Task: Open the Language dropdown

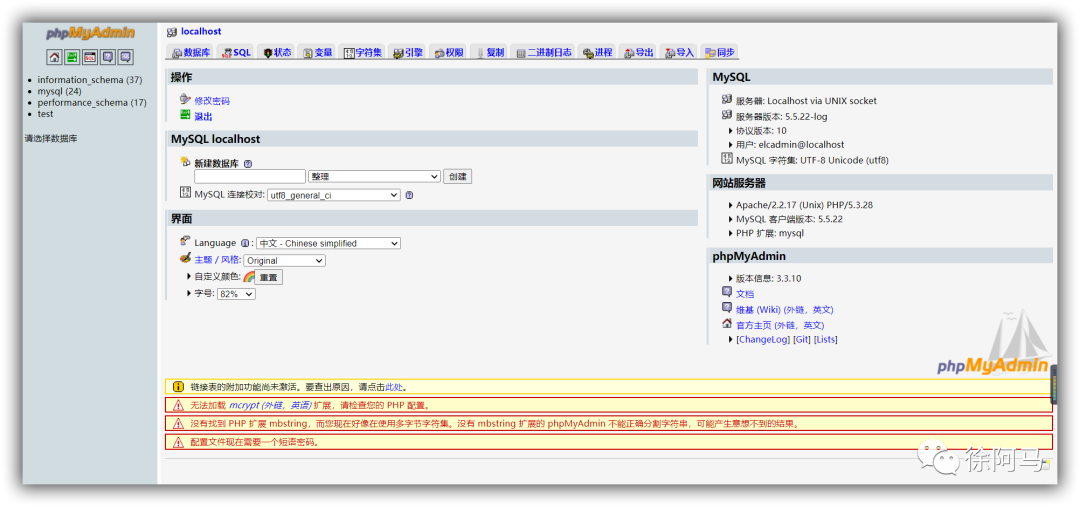Action: [x=329, y=243]
